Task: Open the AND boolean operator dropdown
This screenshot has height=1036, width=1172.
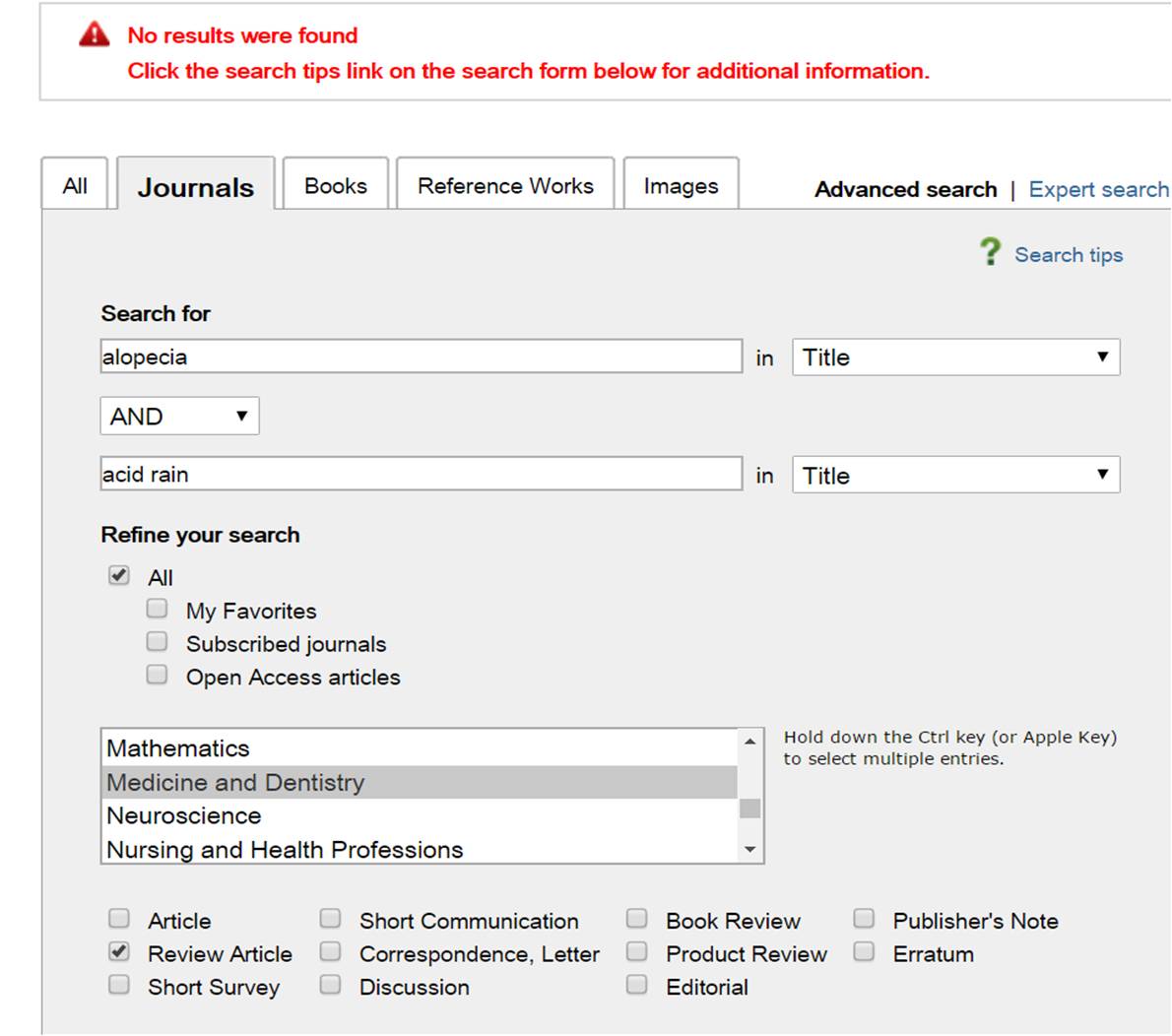Action: tap(179, 416)
